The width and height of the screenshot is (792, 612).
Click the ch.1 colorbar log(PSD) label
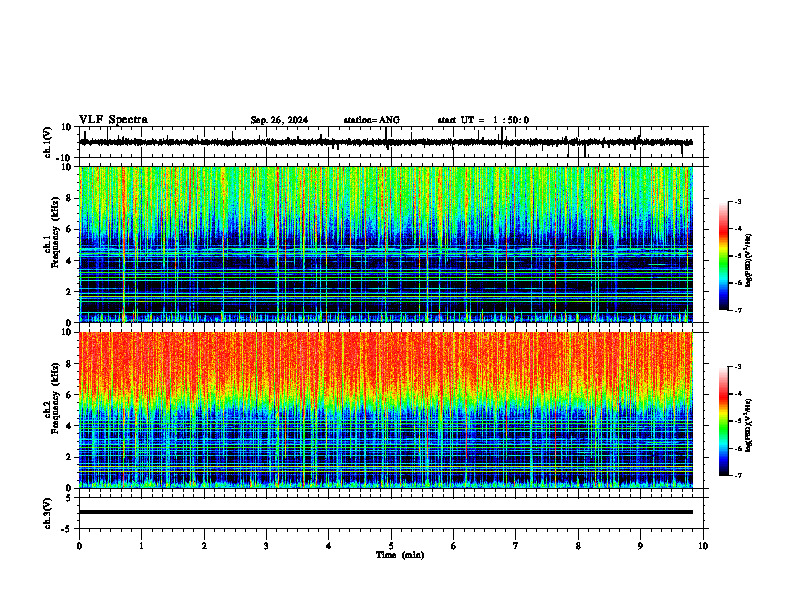pyautogui.click(x=749, y=260)
